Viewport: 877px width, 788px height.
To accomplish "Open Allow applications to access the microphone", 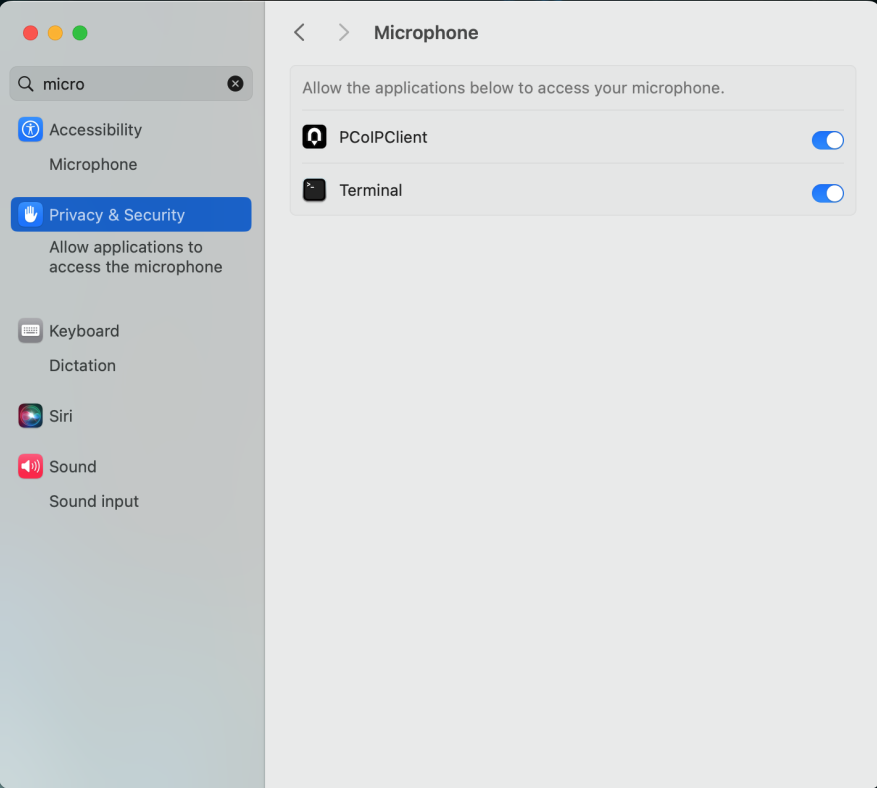I will point(136,257).
